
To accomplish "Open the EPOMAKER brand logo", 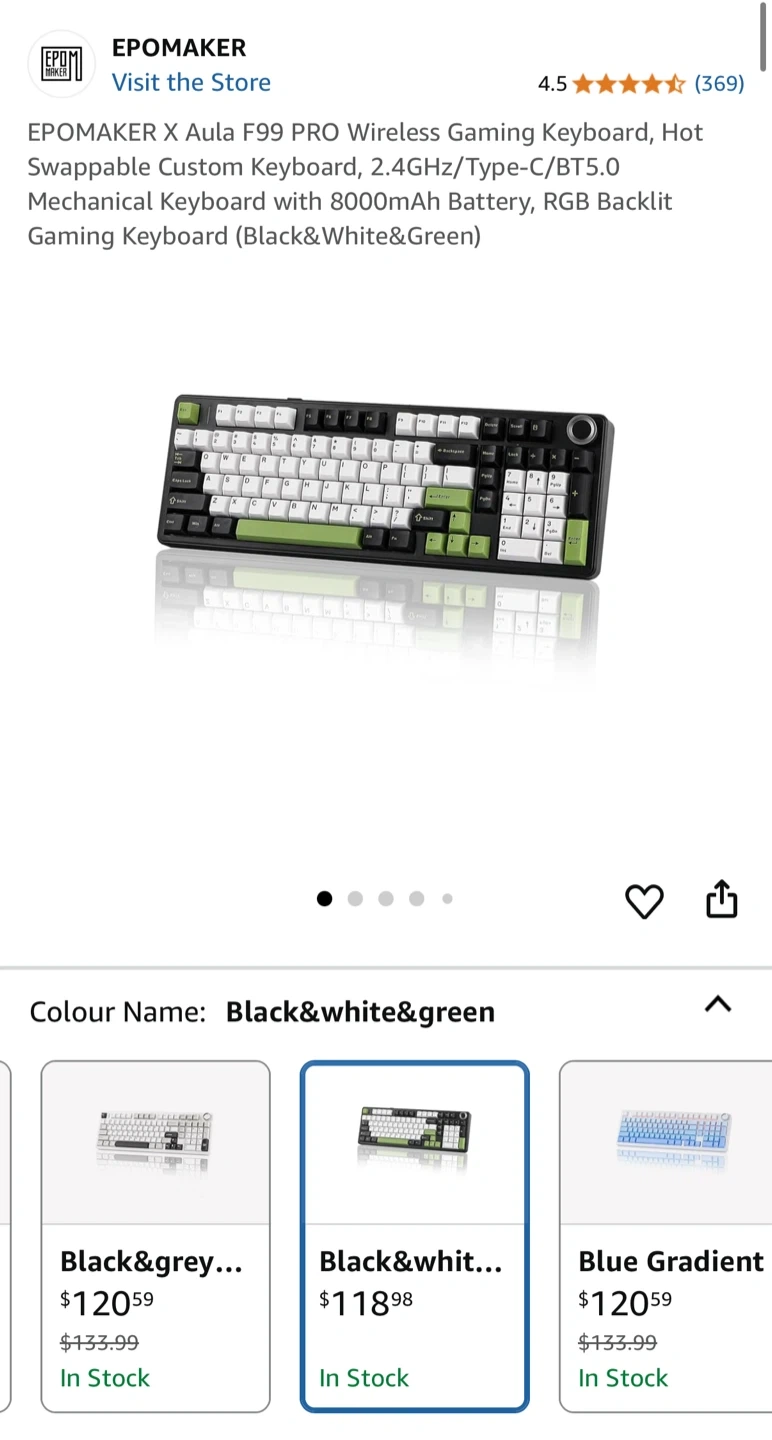I will 61,63.
